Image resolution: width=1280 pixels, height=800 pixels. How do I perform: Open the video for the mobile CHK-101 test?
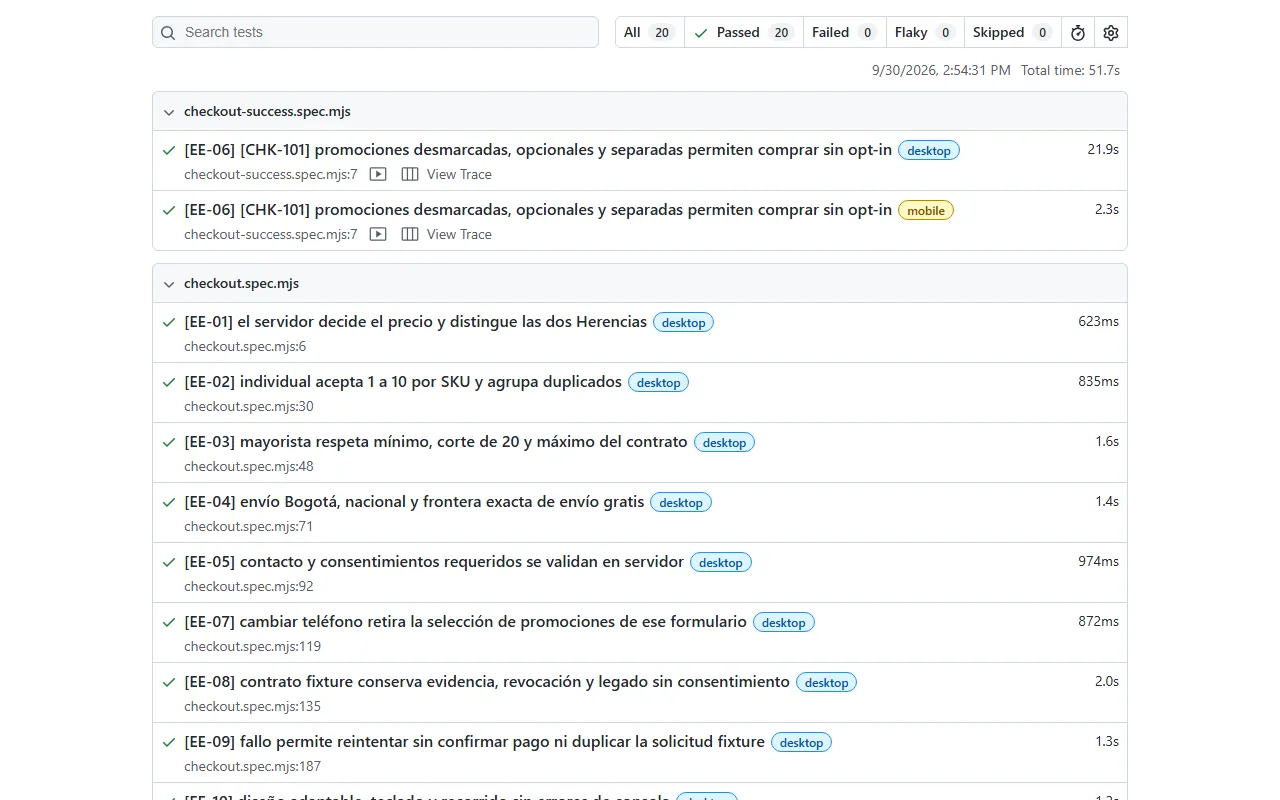pos(378,234)
